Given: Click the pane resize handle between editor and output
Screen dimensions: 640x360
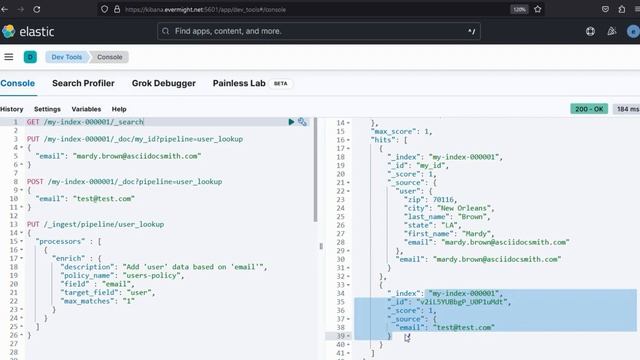Looking at the screenshot, I should tap(321, 246).
